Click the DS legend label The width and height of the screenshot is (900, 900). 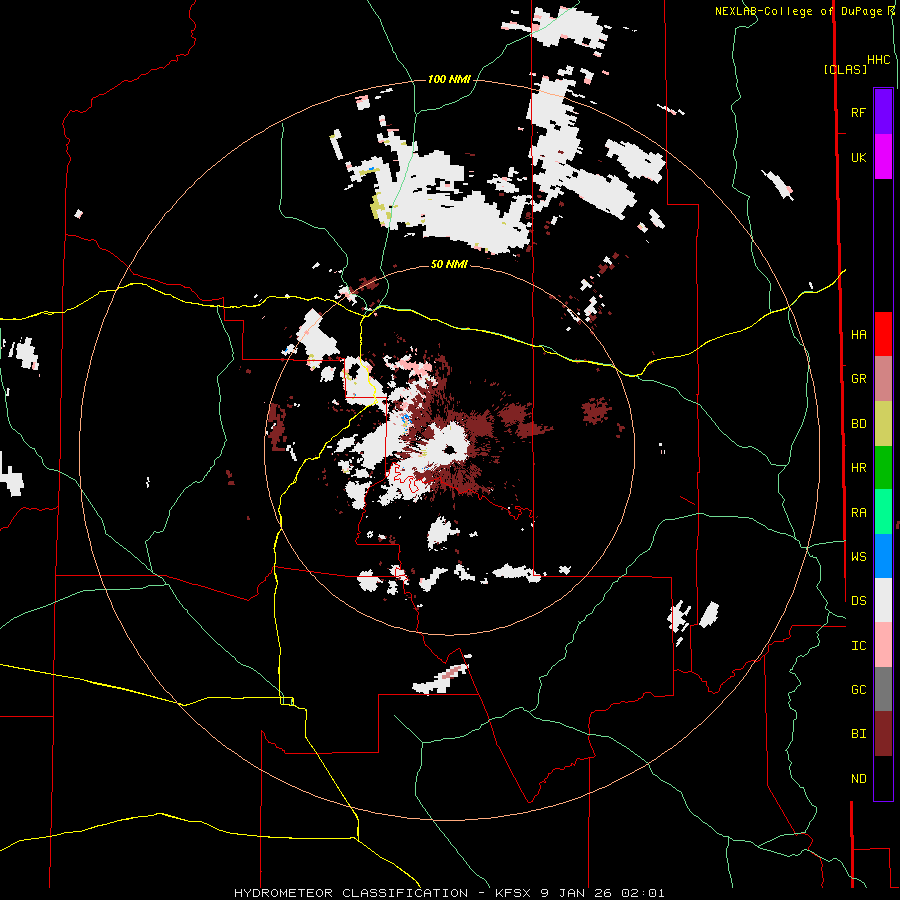[x=858, y=600]
